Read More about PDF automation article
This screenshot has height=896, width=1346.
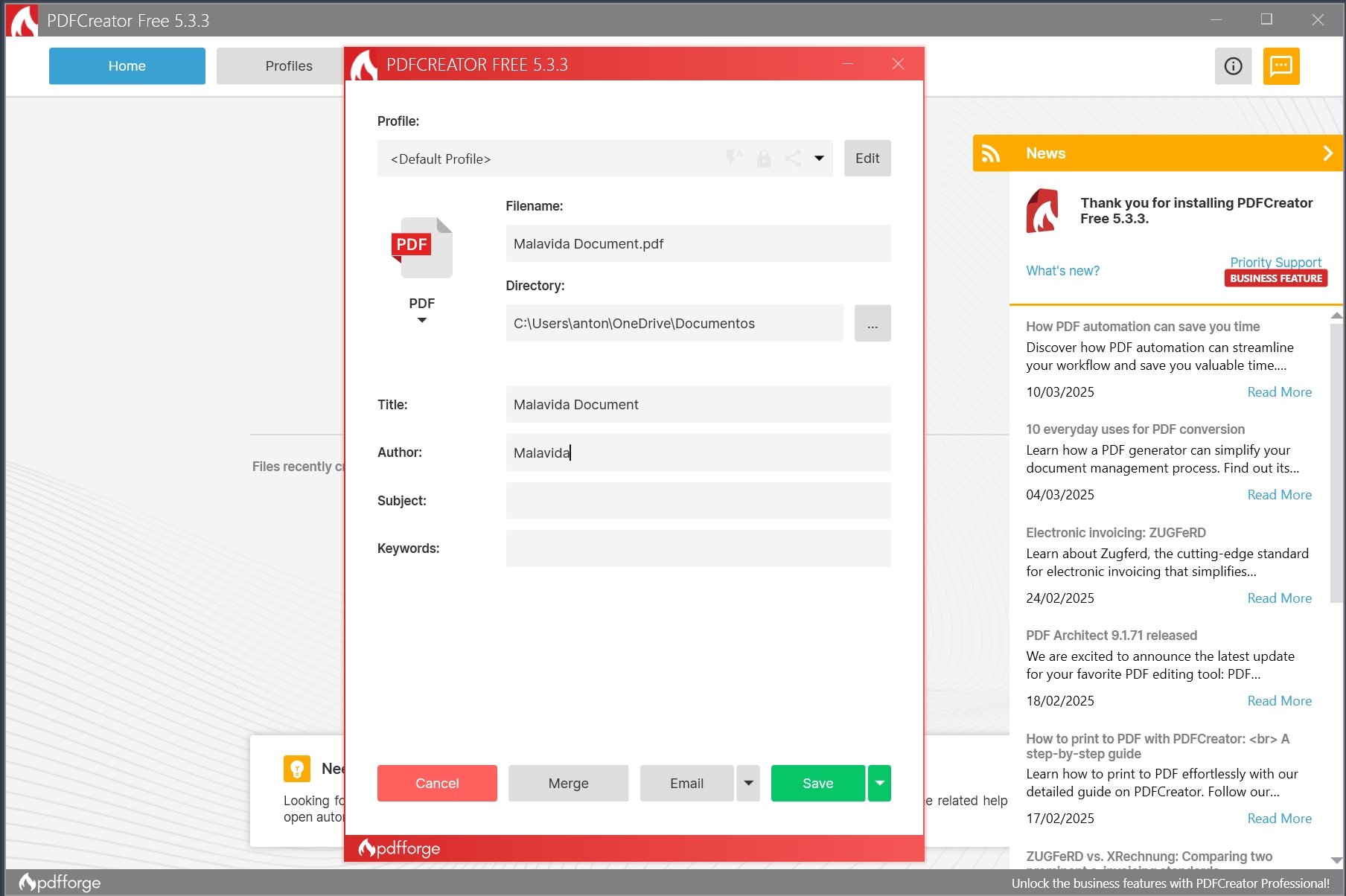[1279, 392]
